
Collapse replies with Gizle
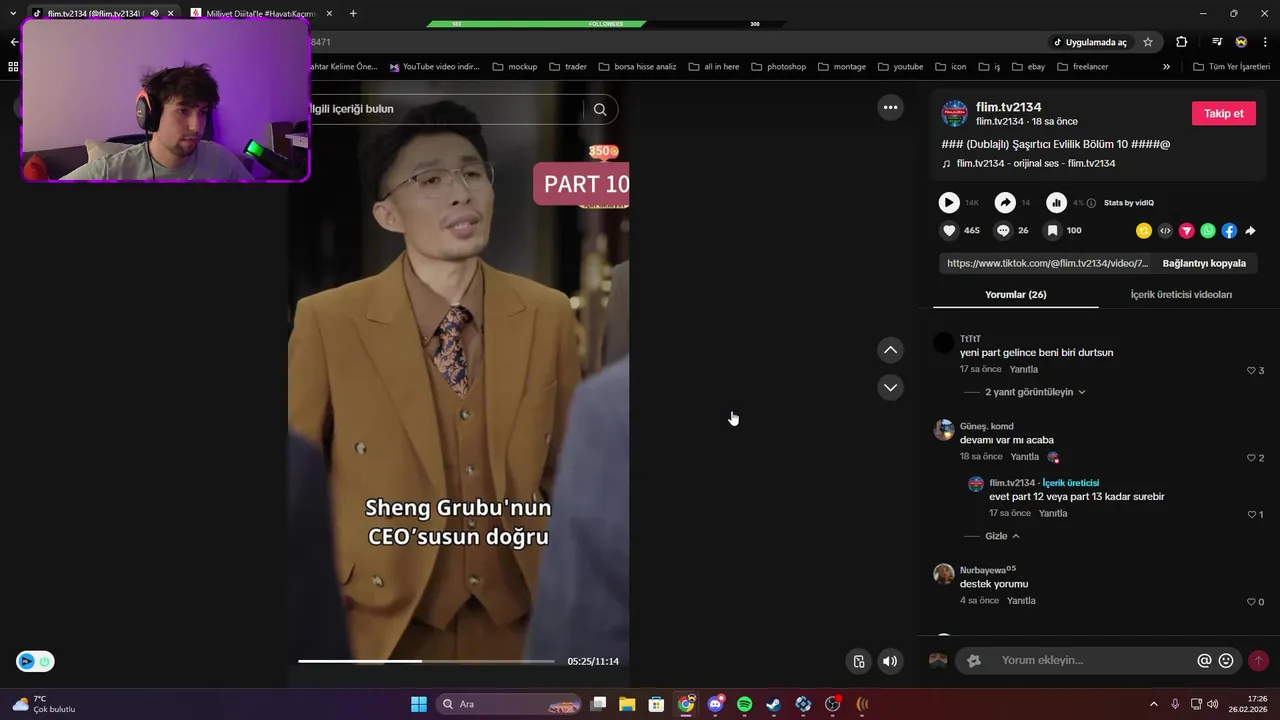tap(1002, 536)
